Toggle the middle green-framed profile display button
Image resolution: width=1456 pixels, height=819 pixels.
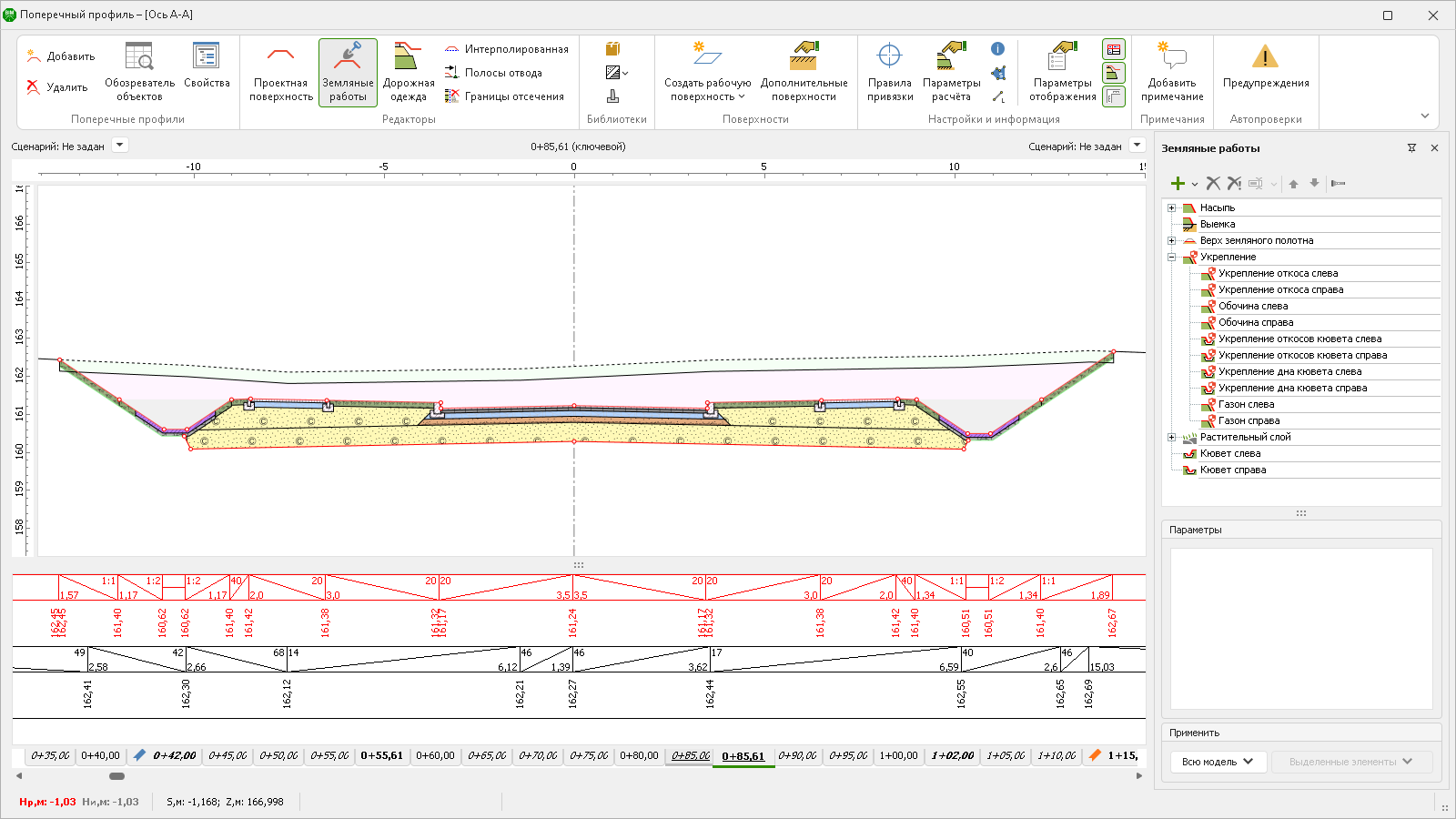click(1113, 73)
